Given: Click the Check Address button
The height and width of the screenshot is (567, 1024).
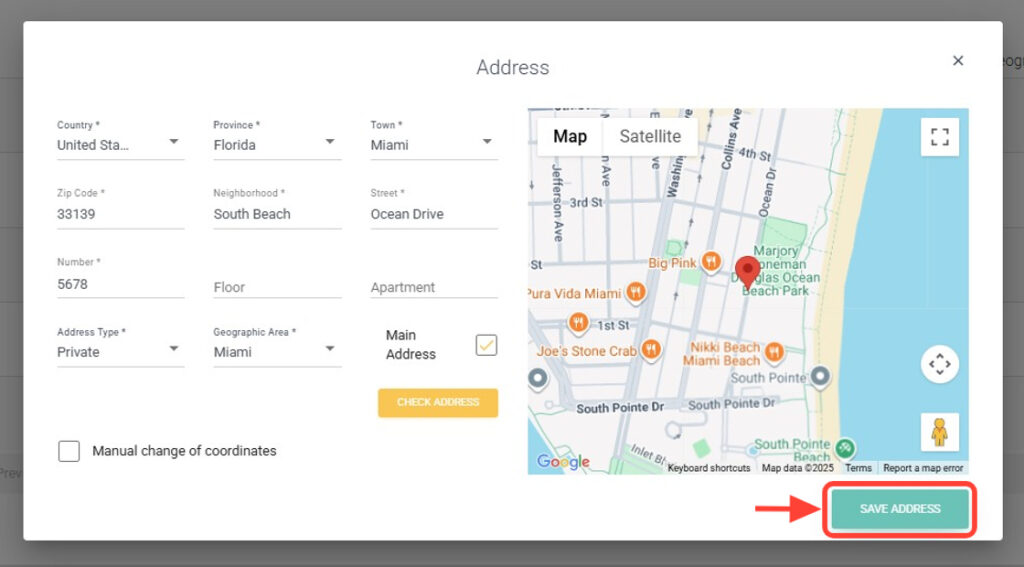Looking at the screenshot, I should point(438,402).
